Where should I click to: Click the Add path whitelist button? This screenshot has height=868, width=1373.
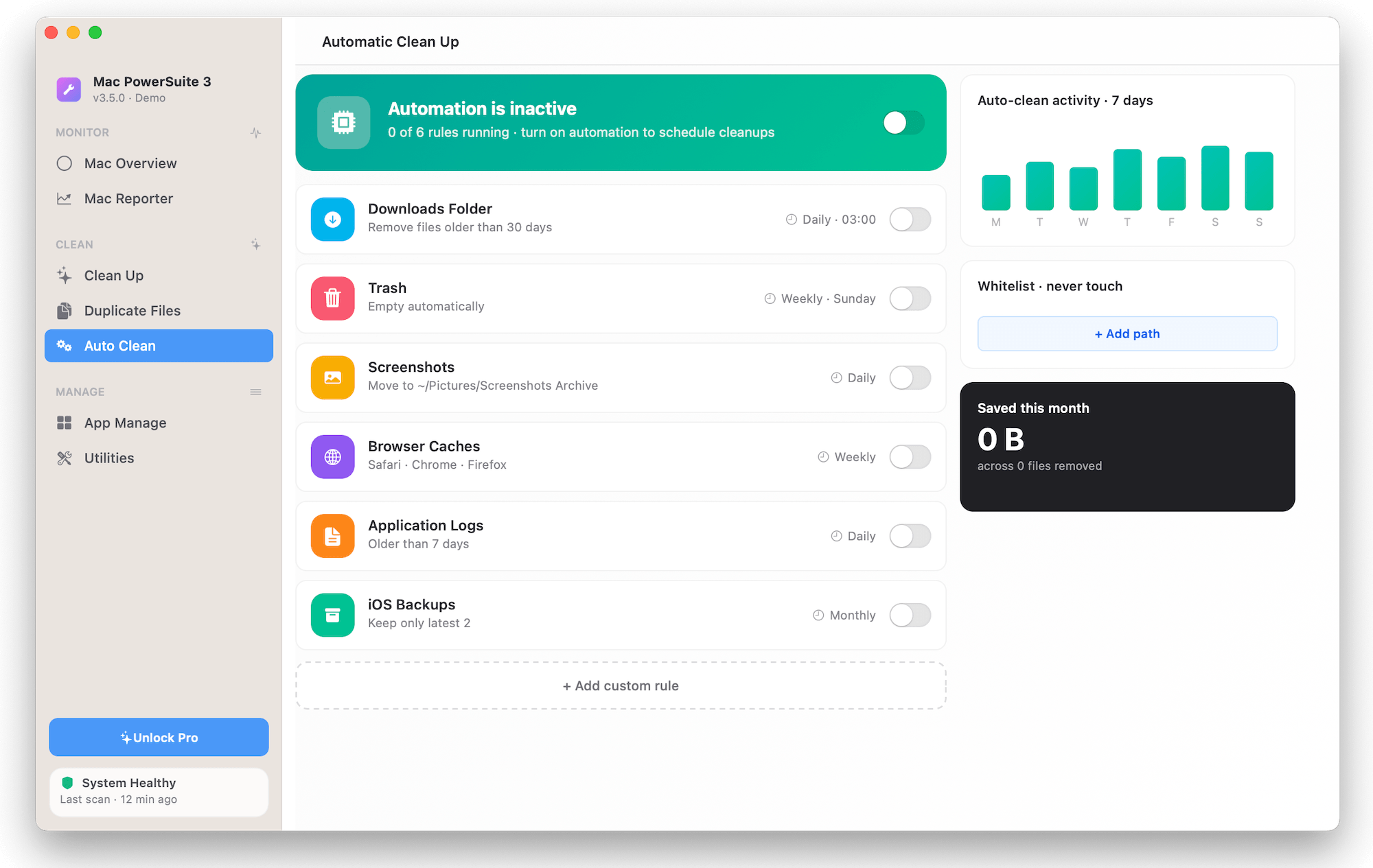pyautogui.click(x=1127, y=333)
